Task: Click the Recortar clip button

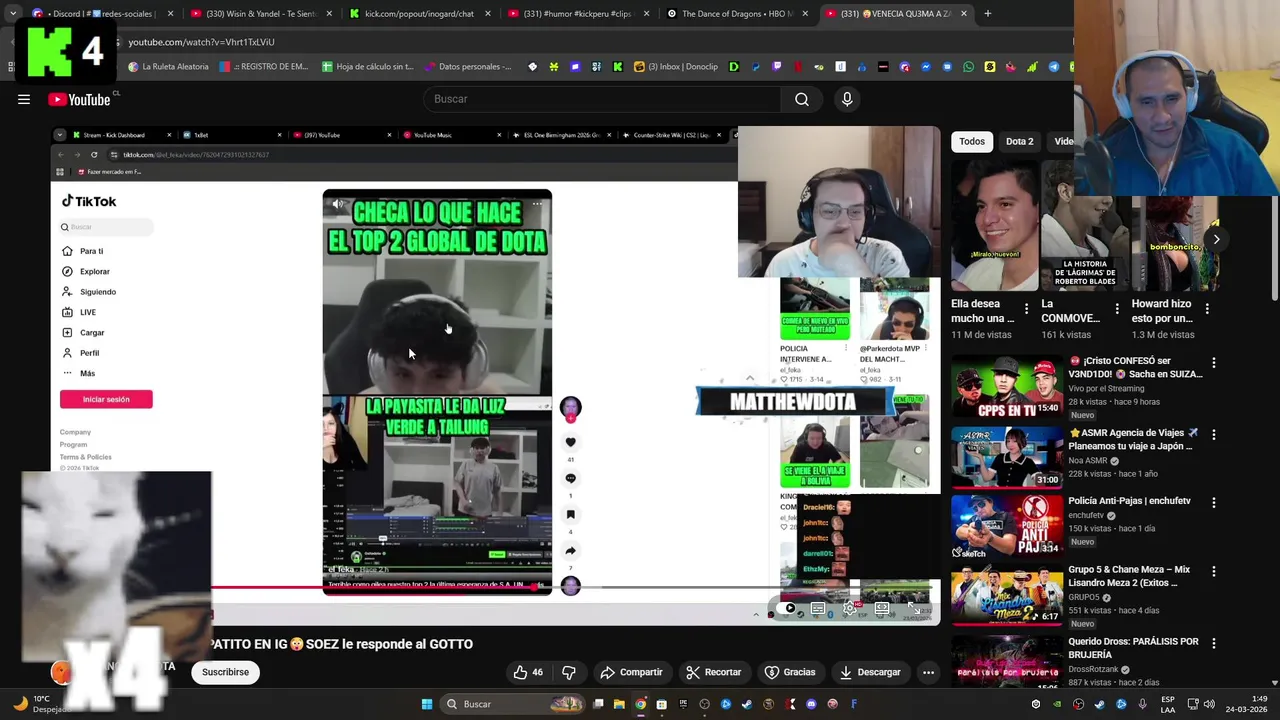Action: 714,672
